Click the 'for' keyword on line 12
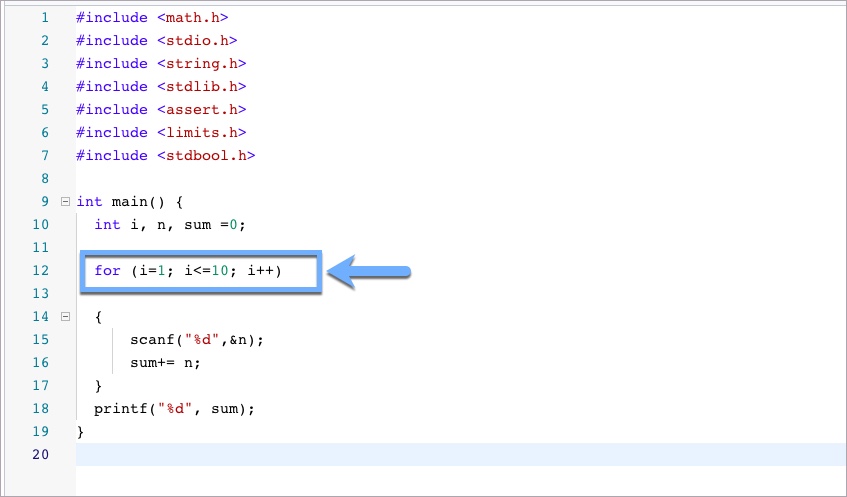Viewport: 847px width, 497px height. 107,270
